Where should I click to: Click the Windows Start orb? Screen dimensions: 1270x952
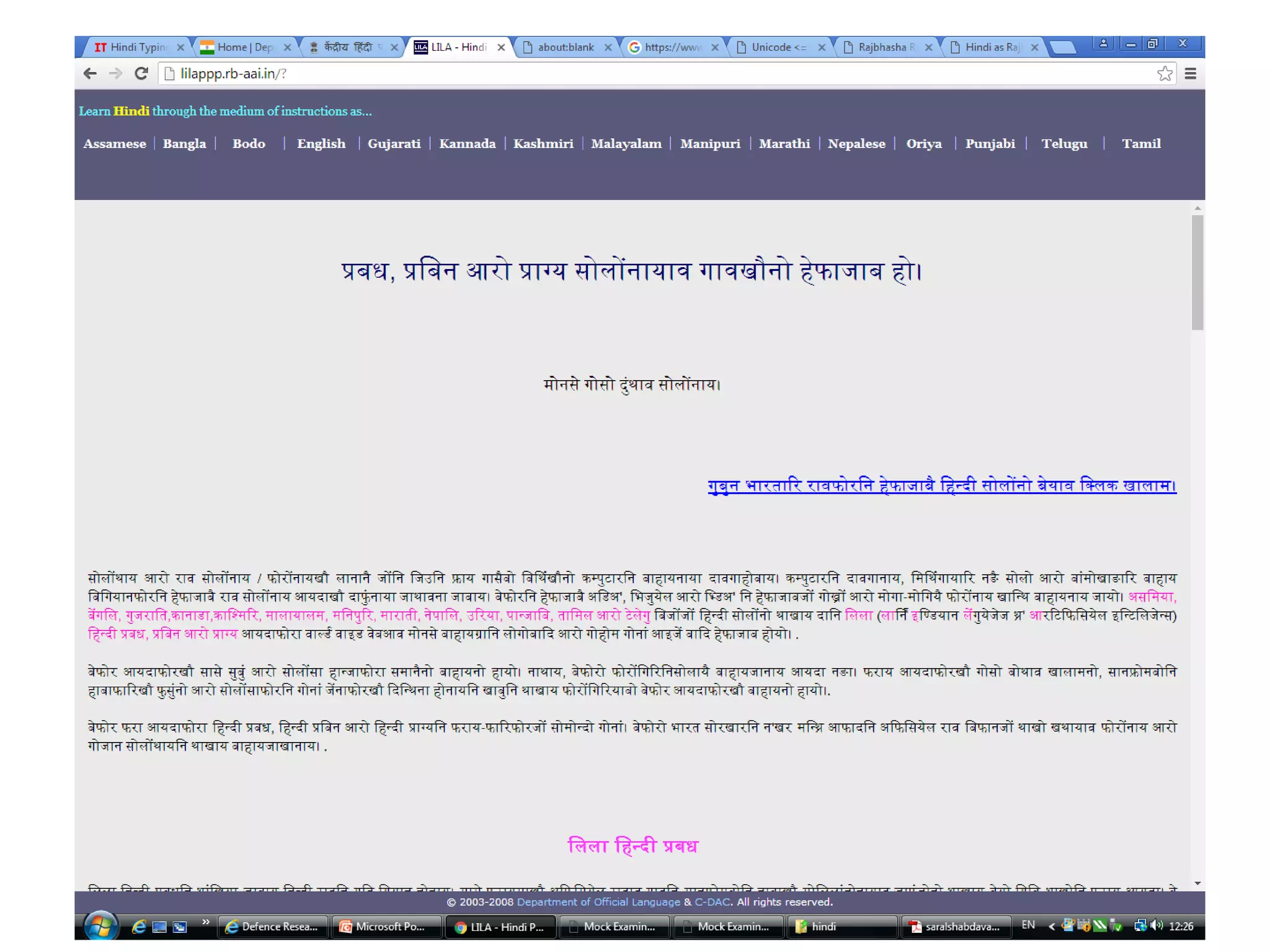pos(100,926)
